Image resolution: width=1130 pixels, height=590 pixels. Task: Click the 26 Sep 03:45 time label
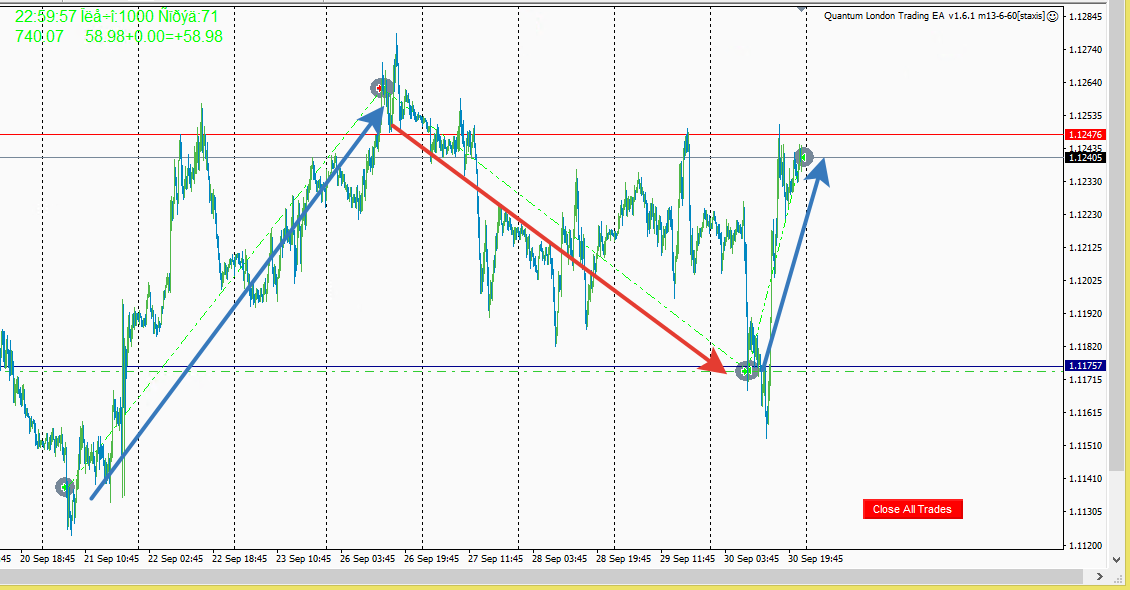click(368, 559)
